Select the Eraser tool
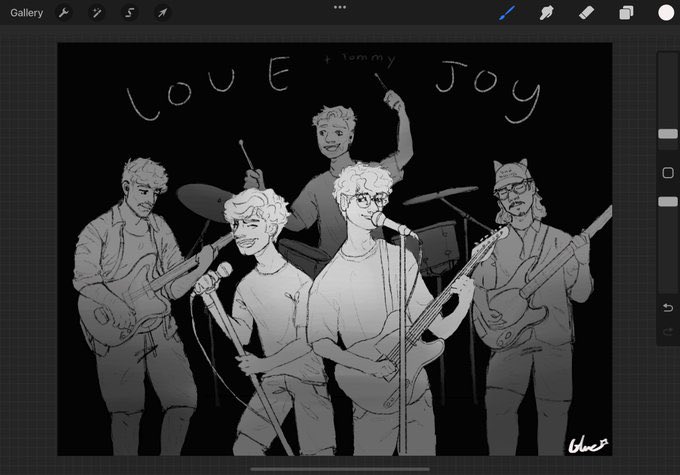Image resolution: width=680 pixels, height=475 pixels. [586, 13]
